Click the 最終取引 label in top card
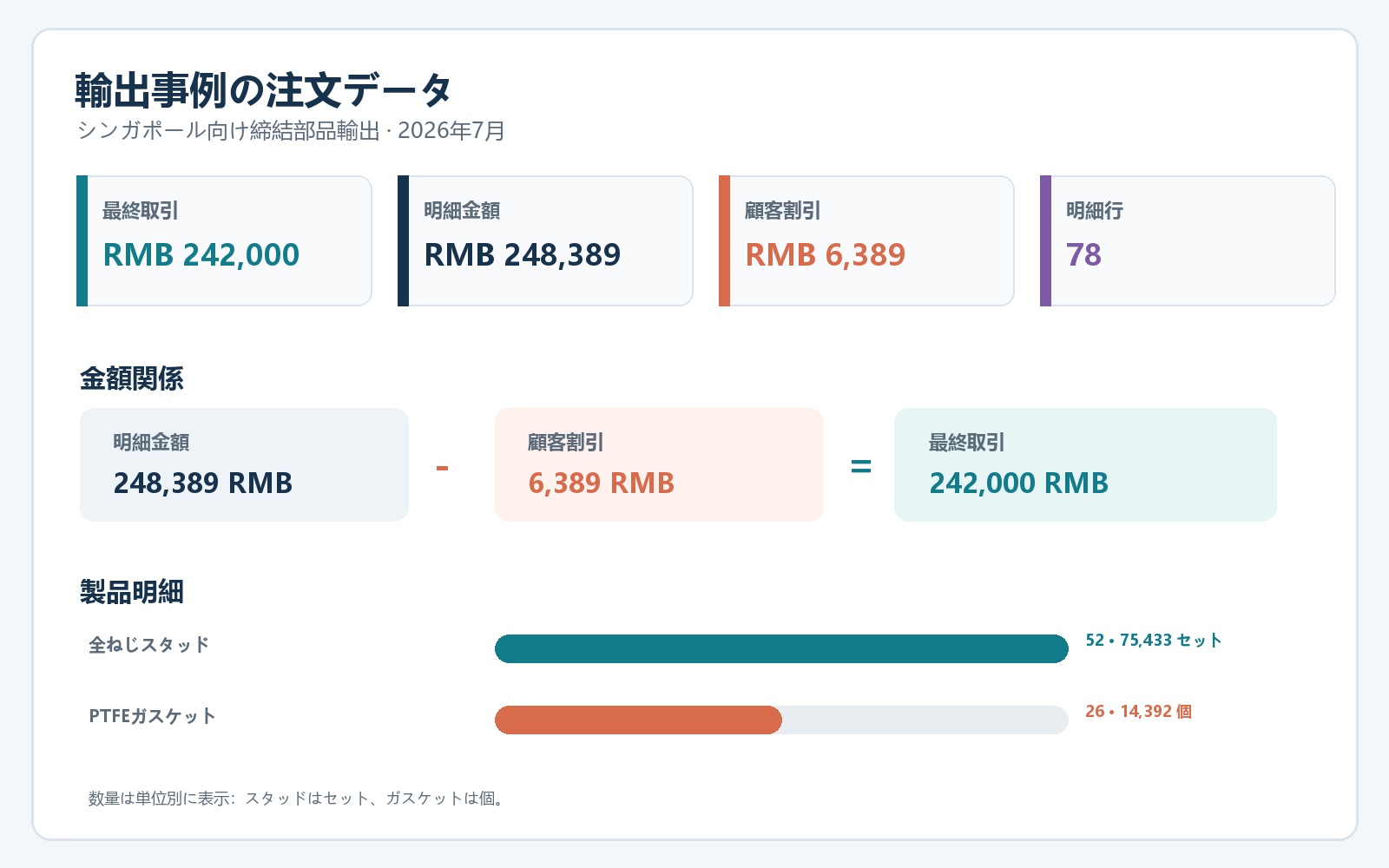 coord(141,211)
